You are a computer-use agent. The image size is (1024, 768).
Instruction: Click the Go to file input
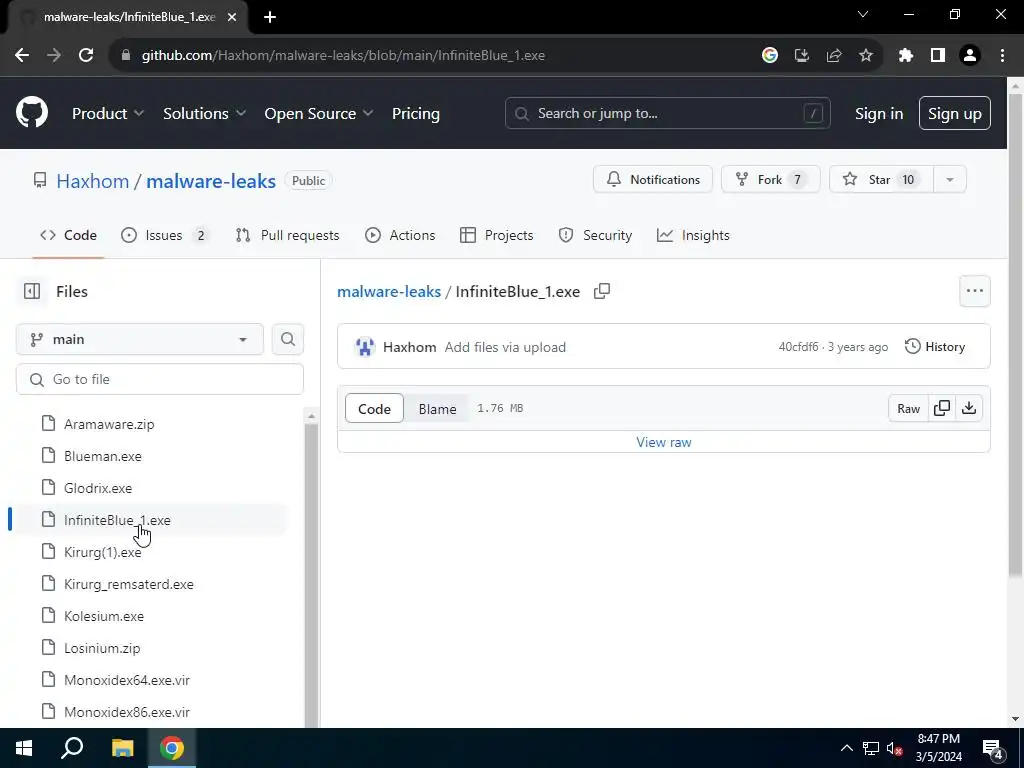pyautogui.click(x=160, y=379)
